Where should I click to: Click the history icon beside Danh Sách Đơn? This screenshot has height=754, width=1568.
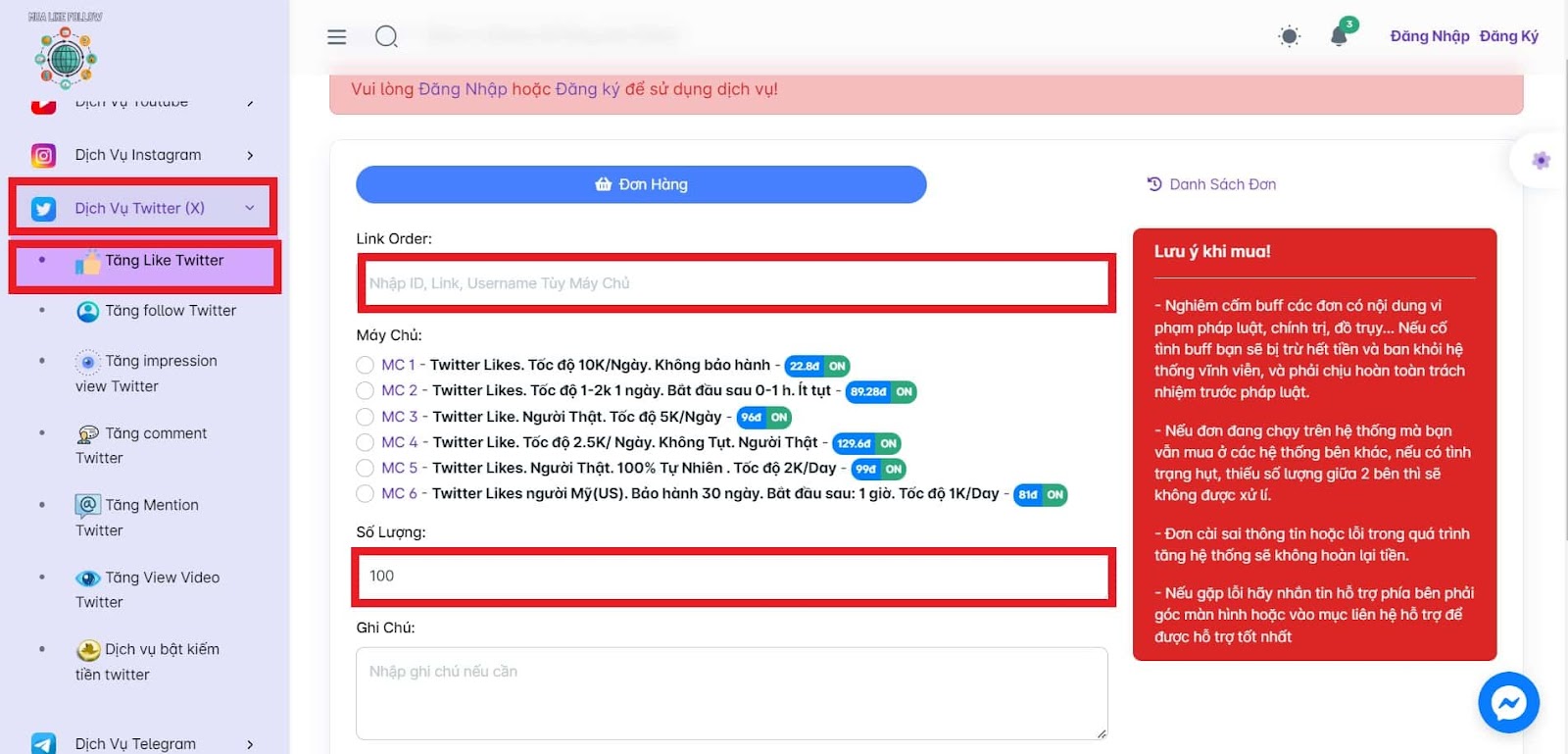coord(1154,183)
